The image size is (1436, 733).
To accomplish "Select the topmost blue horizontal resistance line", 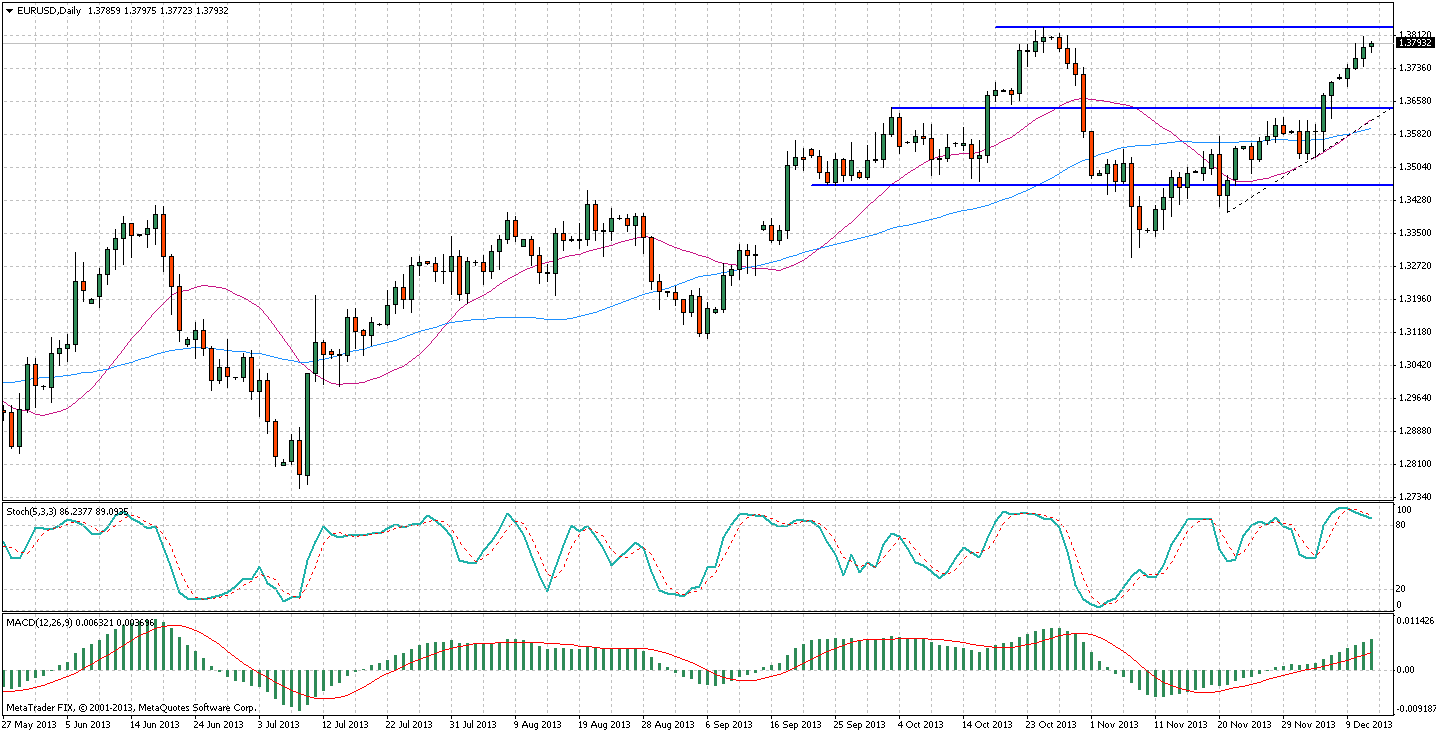I will click(x=1200, y=27).
